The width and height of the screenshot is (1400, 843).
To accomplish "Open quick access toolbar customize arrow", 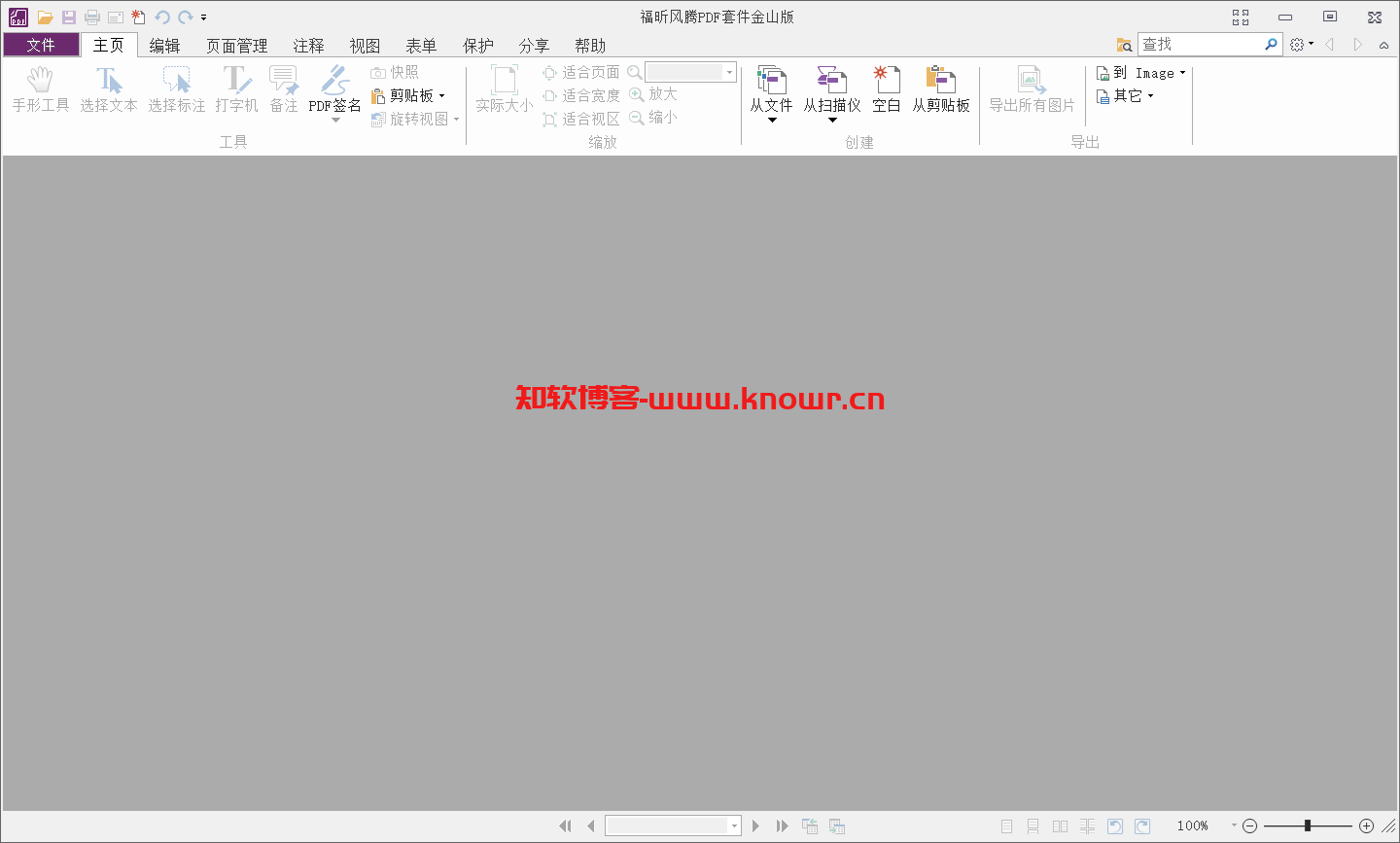I will point(204,18).
